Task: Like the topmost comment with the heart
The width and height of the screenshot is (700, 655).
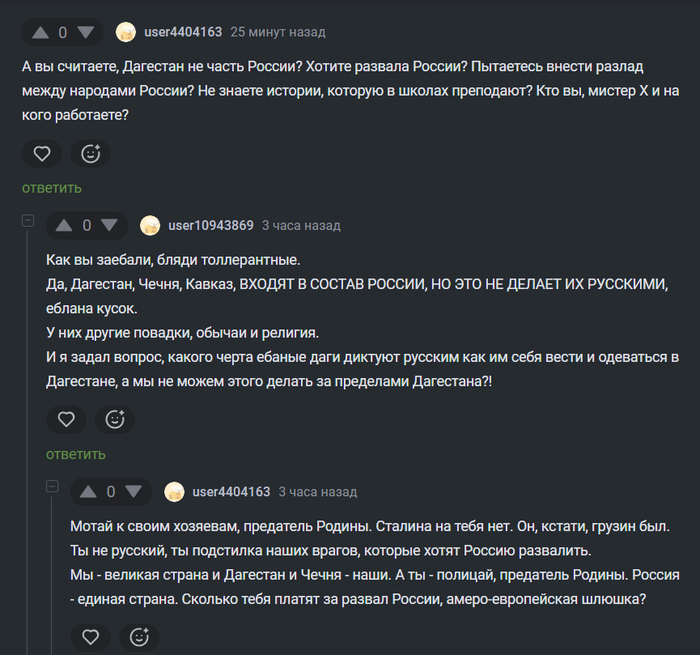Action: coord(42,154)
